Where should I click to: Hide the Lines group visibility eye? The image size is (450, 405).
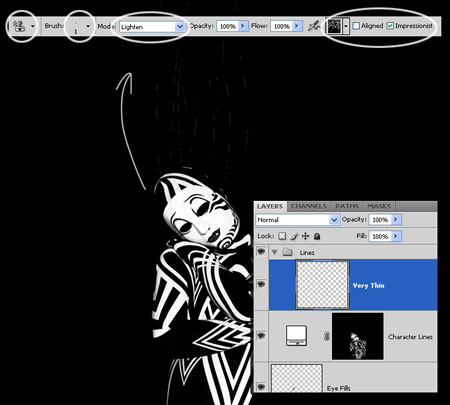(261, 251)
